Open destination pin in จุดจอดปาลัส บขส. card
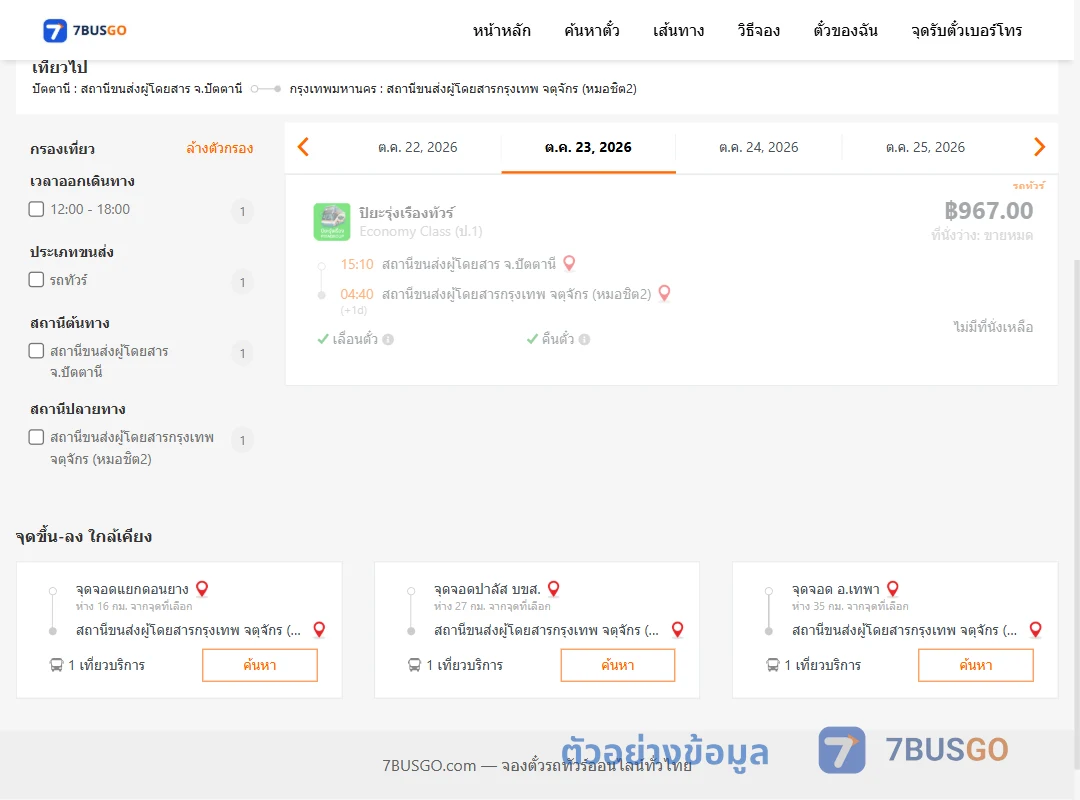Viewport: 1080px width, 800px height. click(x=677, y=629)
